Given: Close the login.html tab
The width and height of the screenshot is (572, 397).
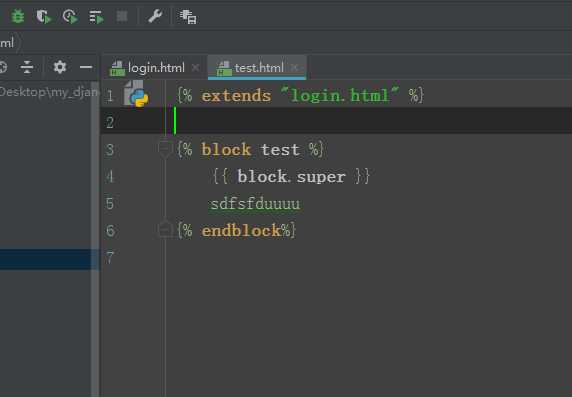Looking at the screenshot, I should point(196,68).
